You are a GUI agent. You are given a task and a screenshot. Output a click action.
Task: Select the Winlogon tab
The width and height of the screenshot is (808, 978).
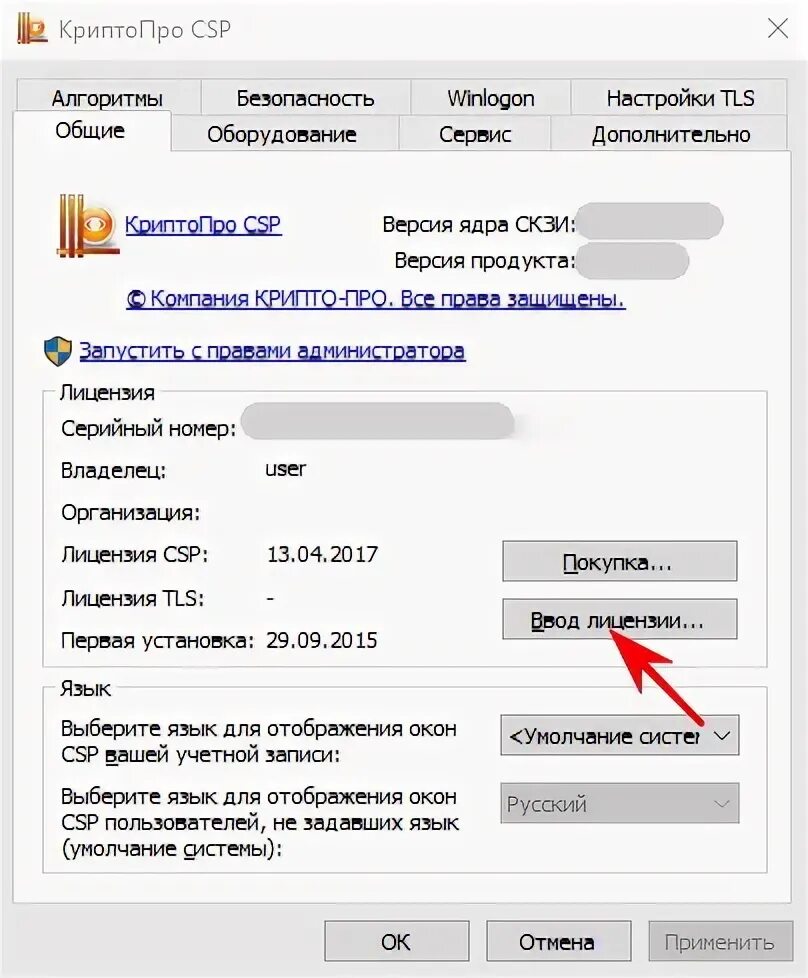[490, 98]
